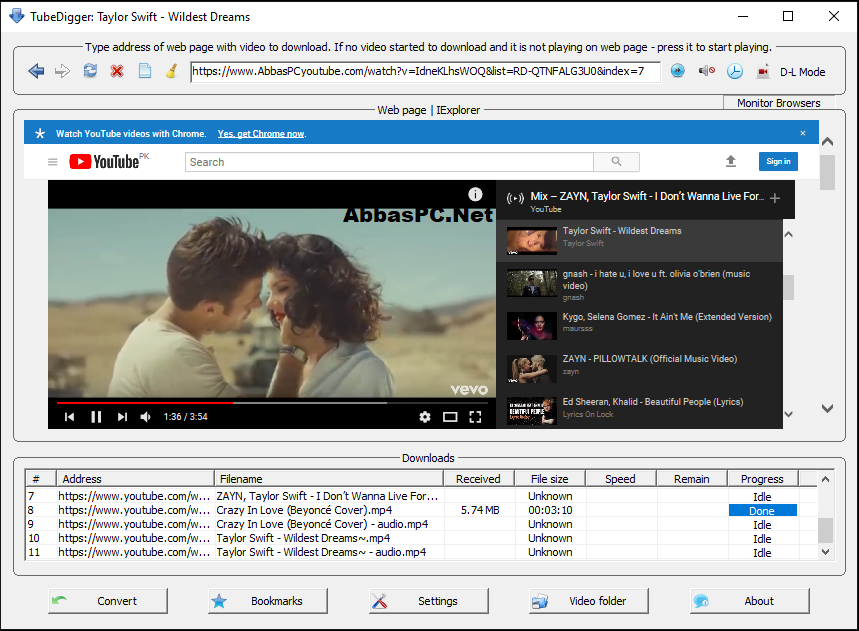Open blank page icon in toolbar

pyautogui.click(x=145, y=71)
